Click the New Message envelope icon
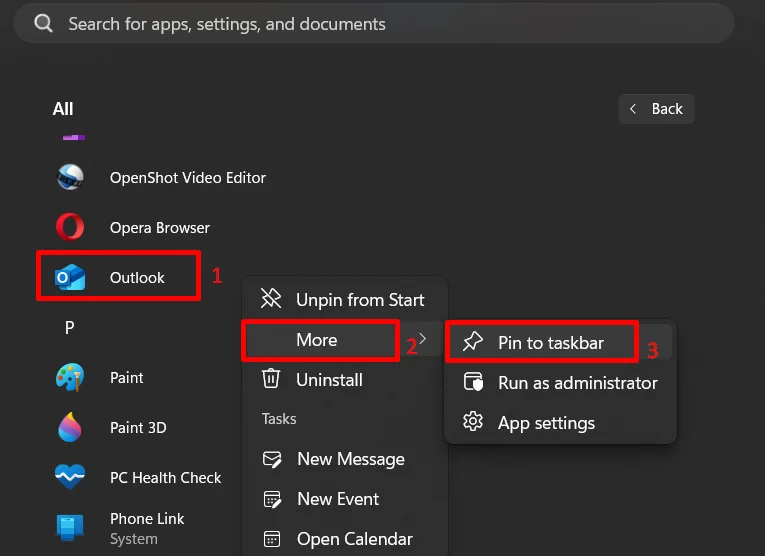The height and width of the screenshot is (556, 765). click(x=272, y=459)
